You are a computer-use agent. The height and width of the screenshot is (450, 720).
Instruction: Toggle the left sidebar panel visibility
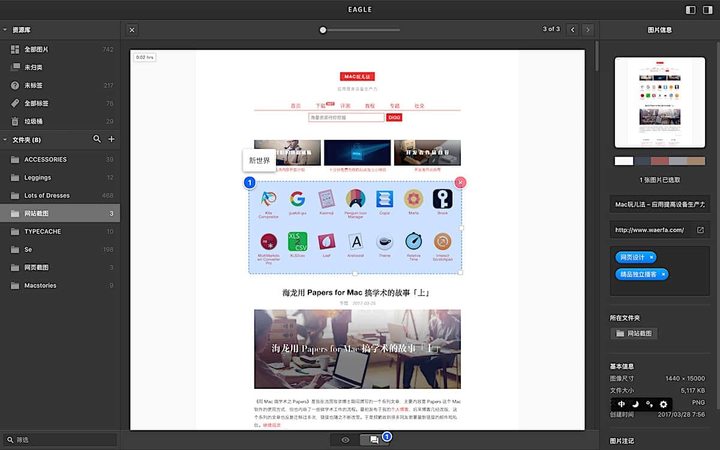[x=690, y=9]
